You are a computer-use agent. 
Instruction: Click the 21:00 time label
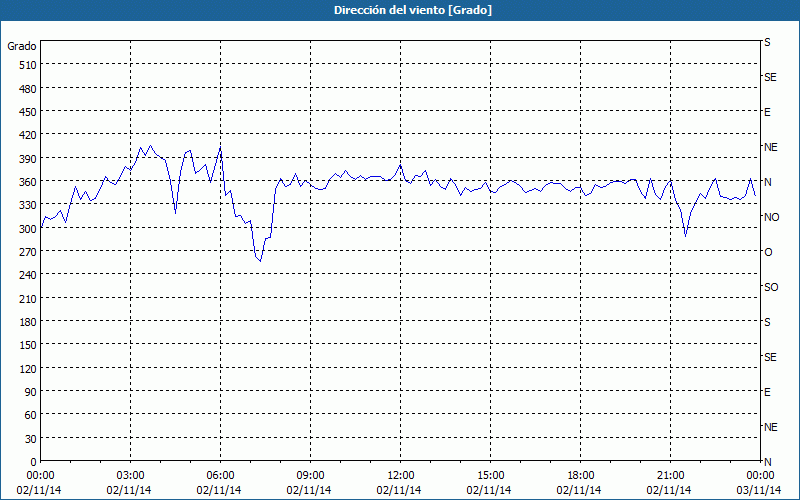[670, 476]
